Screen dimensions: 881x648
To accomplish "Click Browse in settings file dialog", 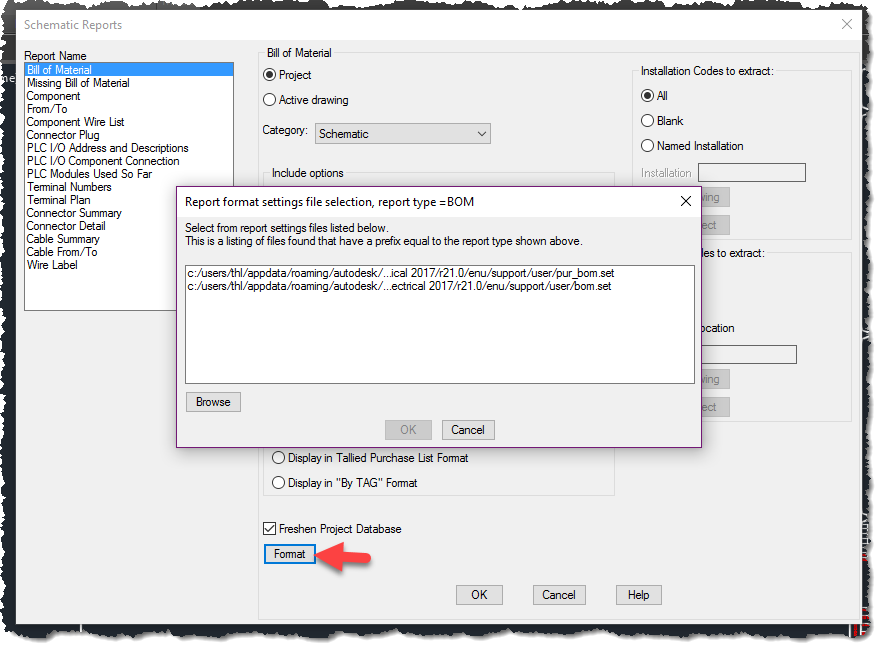I will [x=214, y=402].
